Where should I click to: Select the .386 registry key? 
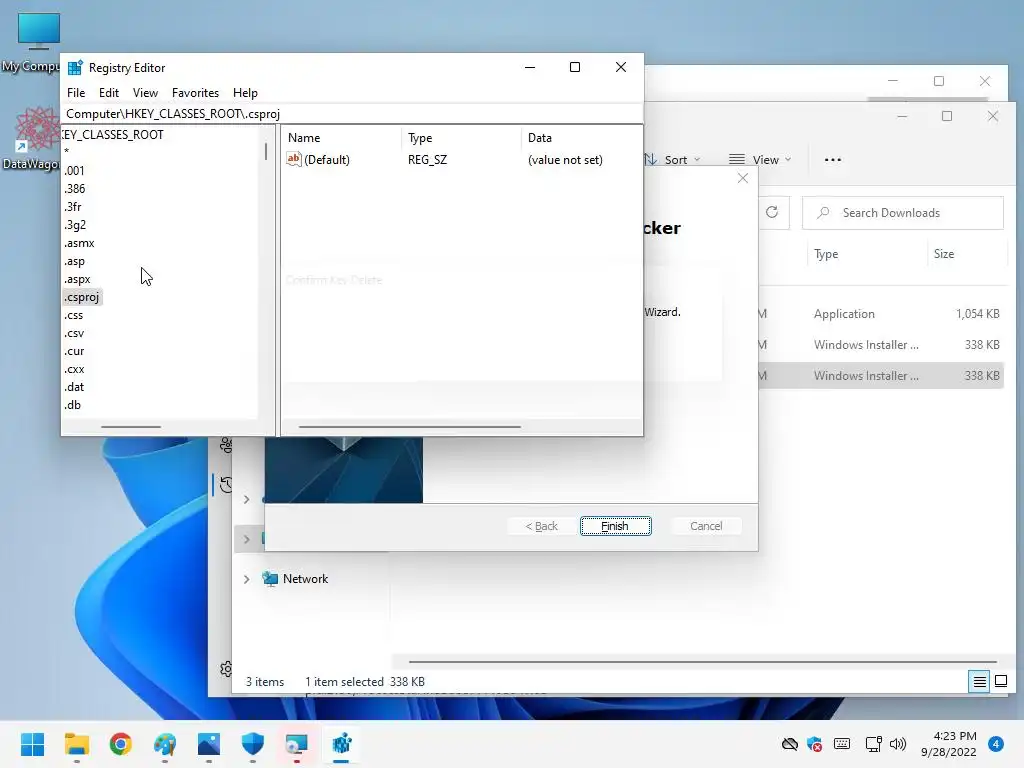(x=74, y=189)
